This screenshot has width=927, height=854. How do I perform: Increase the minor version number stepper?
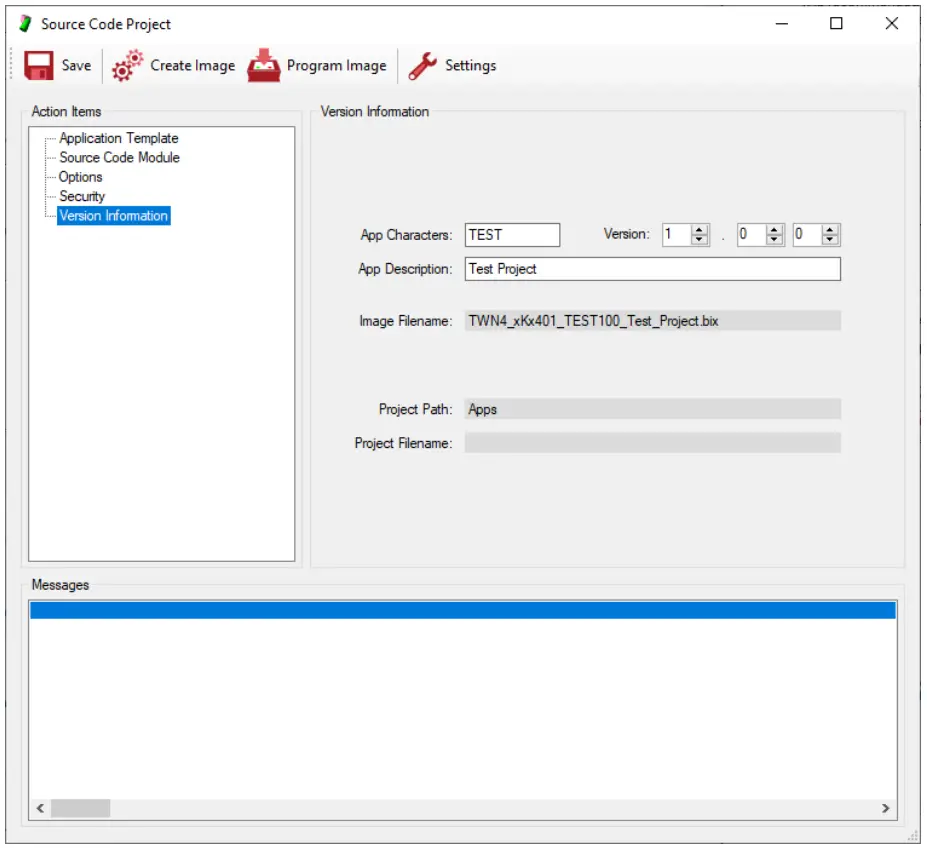click(774, 230)
